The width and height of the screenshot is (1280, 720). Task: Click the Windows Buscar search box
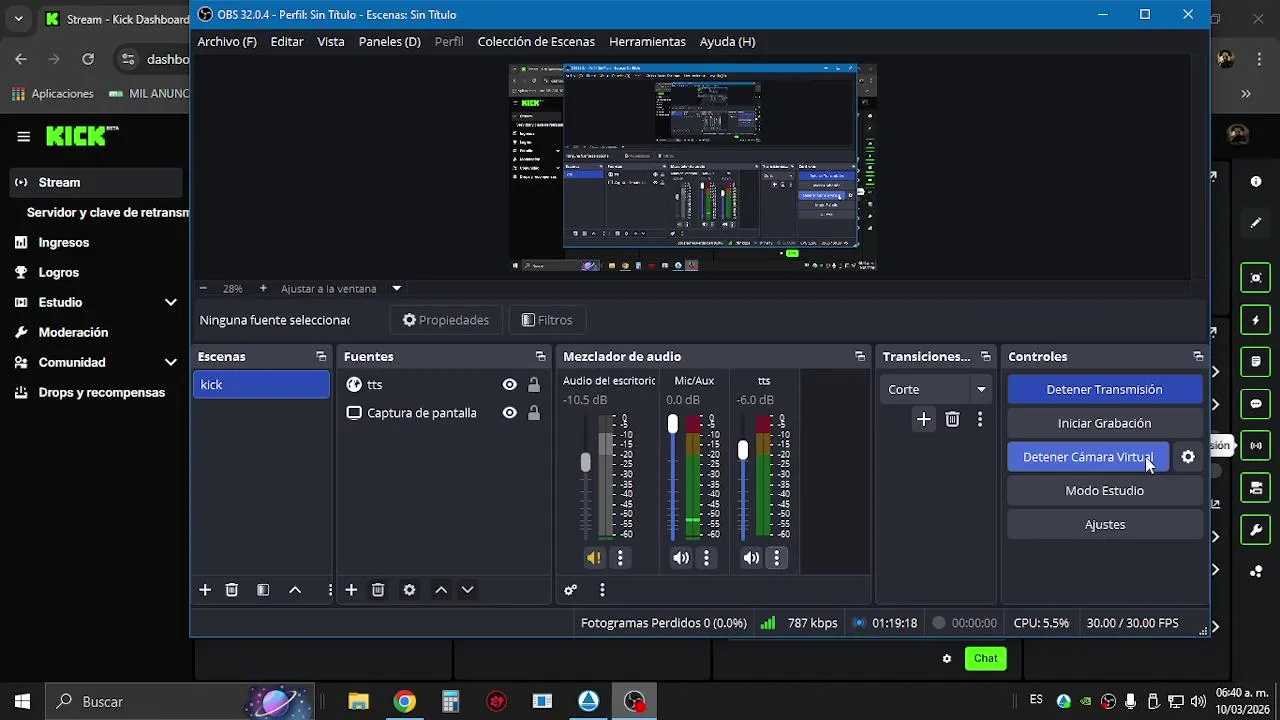(180, 702)
